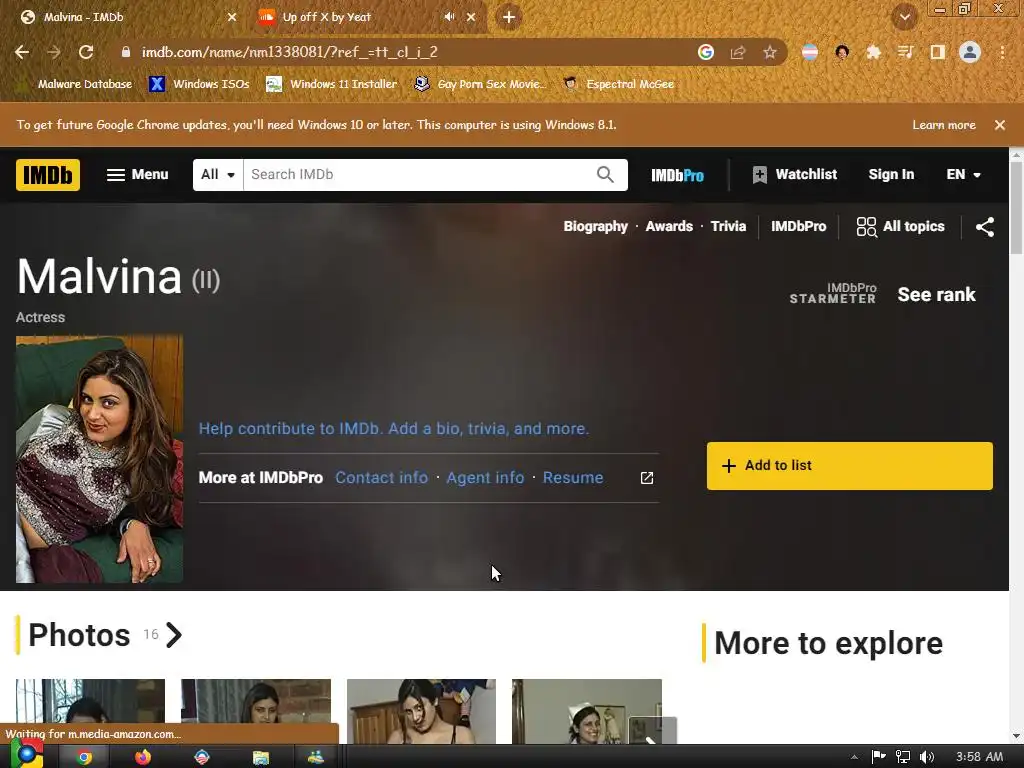1024x768 pixels.
Task: Click the share icon
Action: click(985, 227)
